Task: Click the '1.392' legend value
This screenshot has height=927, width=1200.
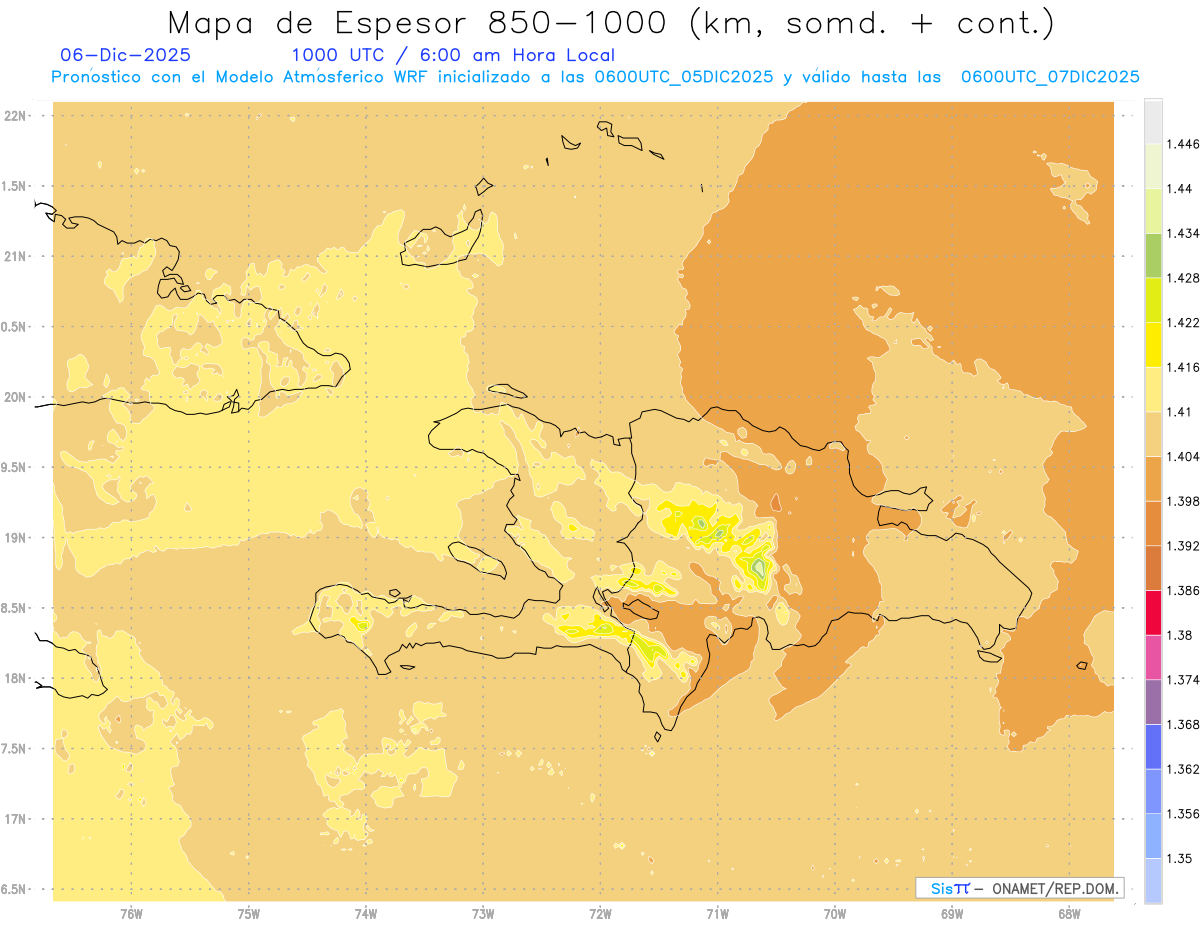Action: pos(1182,546)
